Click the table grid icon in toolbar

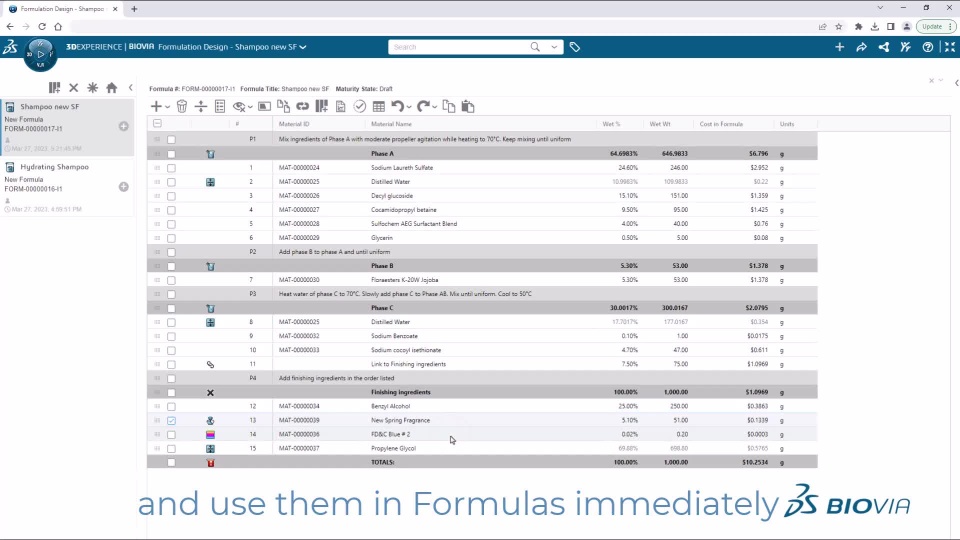tap(379, 107)
